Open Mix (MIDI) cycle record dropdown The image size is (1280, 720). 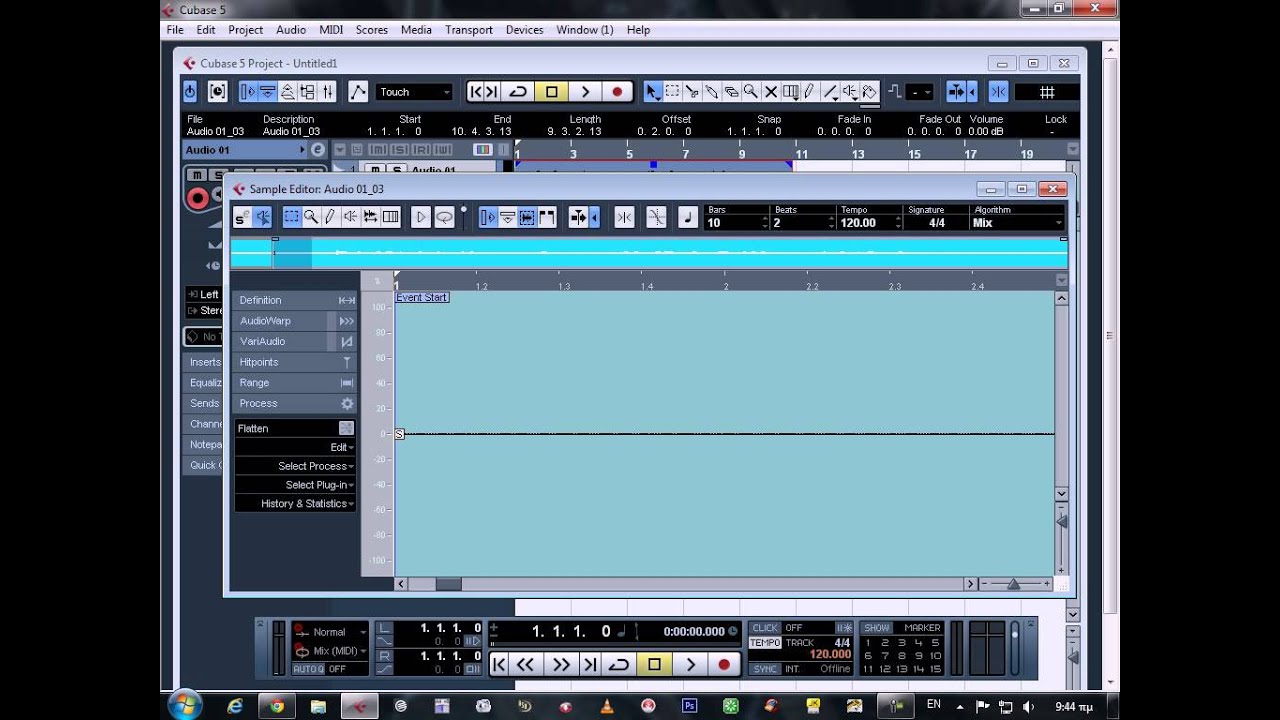pyautogui.click(x=331, y=651)
